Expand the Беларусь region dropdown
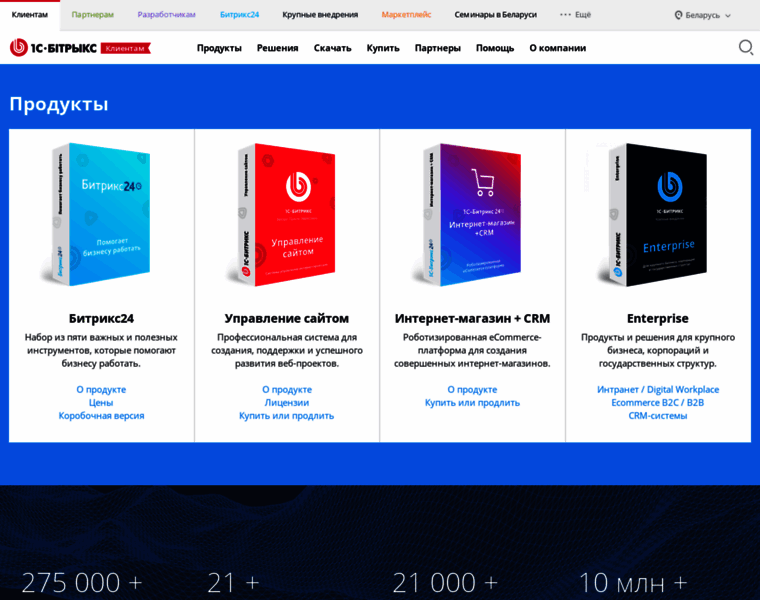 (x=702, y=15)
